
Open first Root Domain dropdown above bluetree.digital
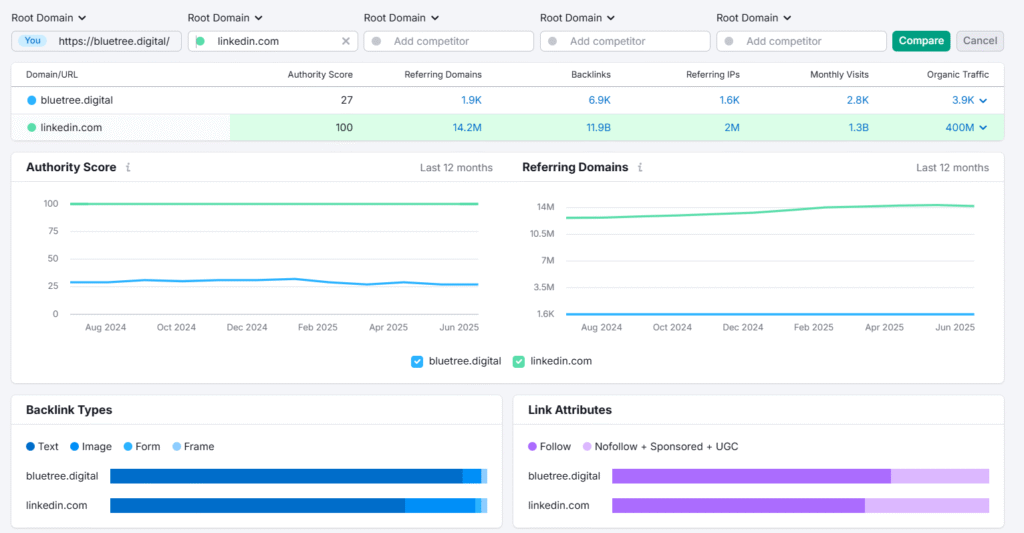[48, 18]
